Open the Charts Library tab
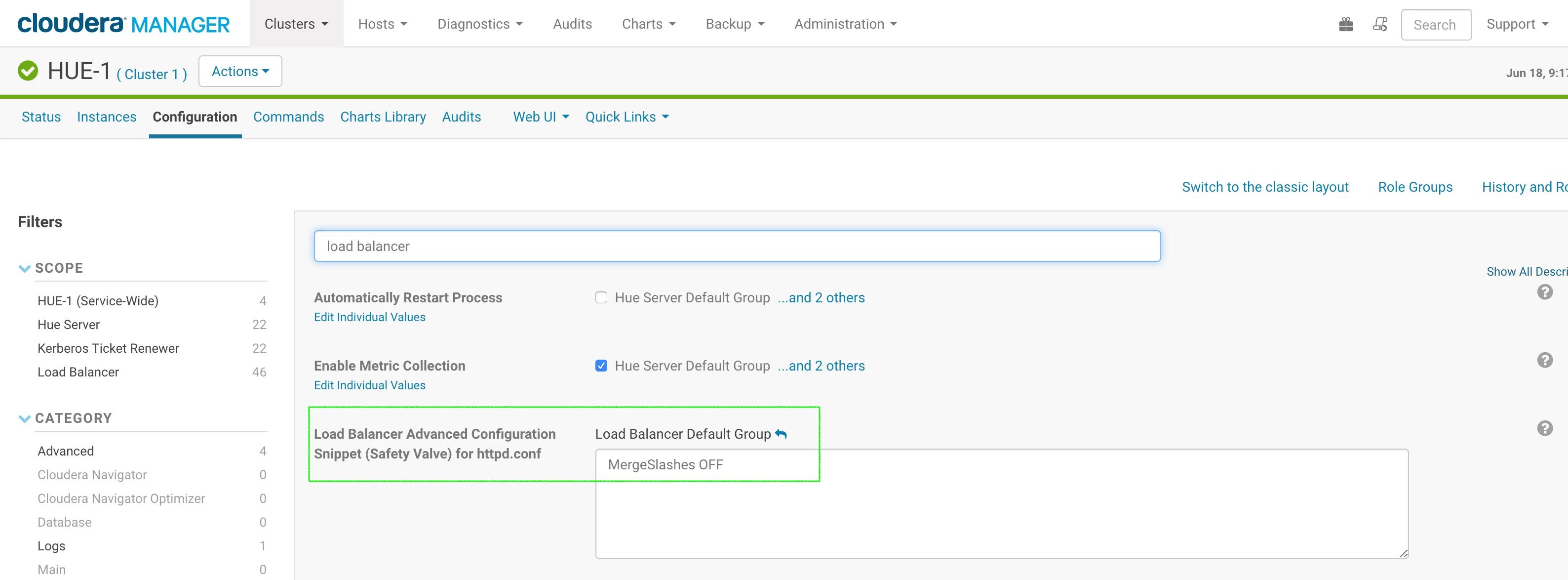The image size is (1568, 580). [x=383, y=117]
